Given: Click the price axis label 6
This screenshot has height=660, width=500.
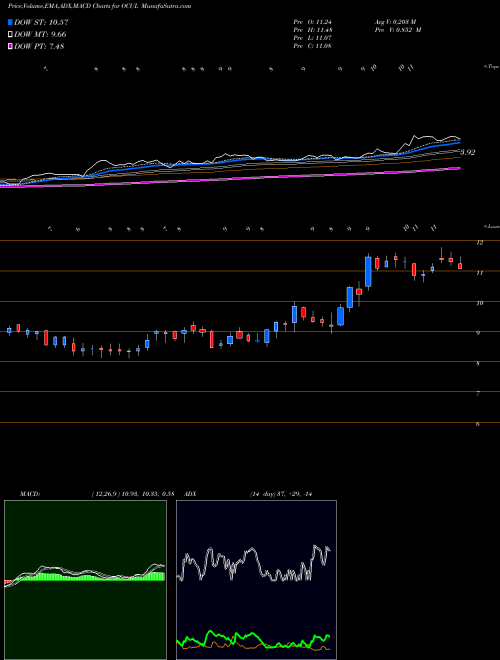Looking at the screenshot, I should tap(478, 424).
